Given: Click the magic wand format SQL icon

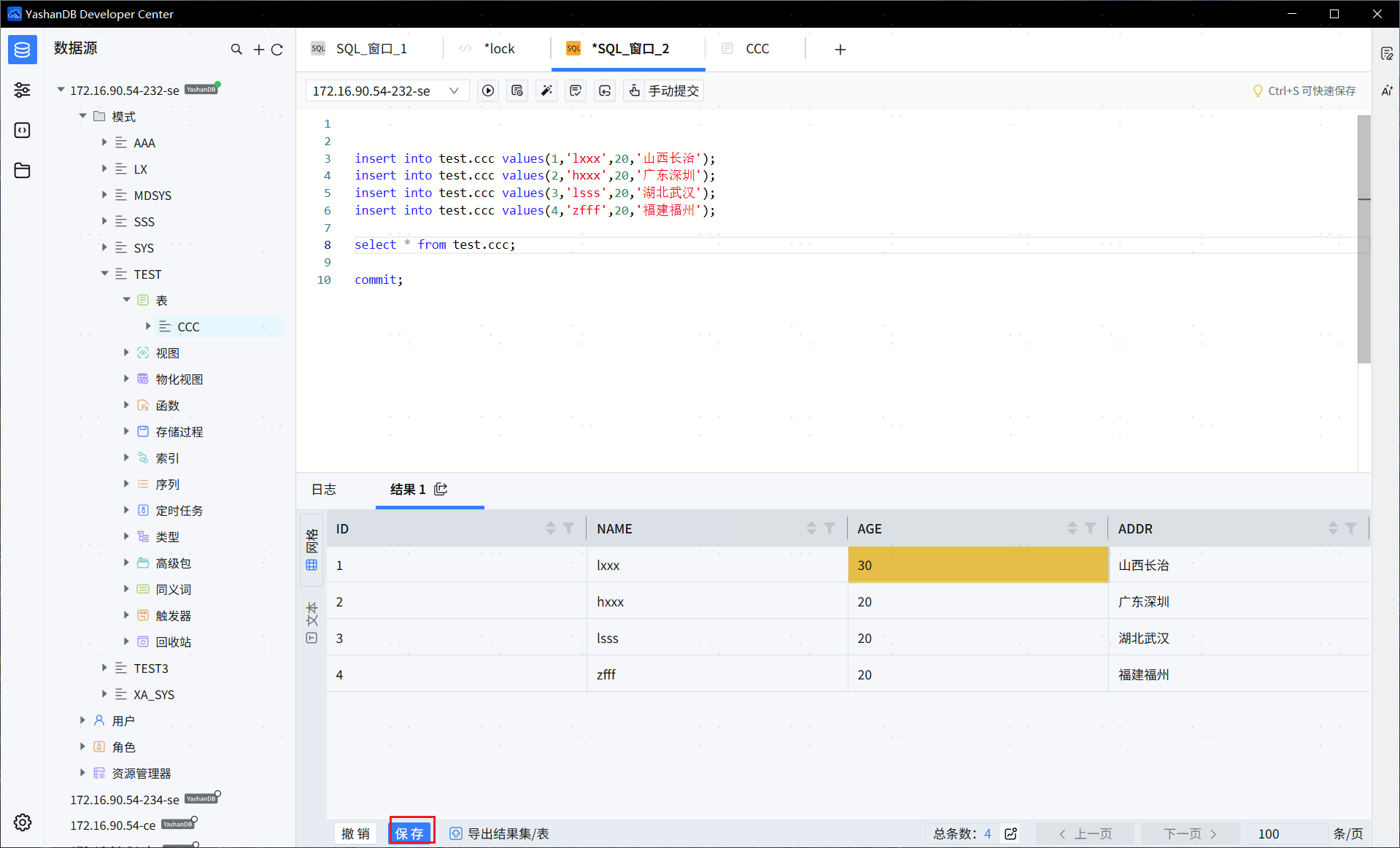Looking at the screenshot, I should pos(546,90).
